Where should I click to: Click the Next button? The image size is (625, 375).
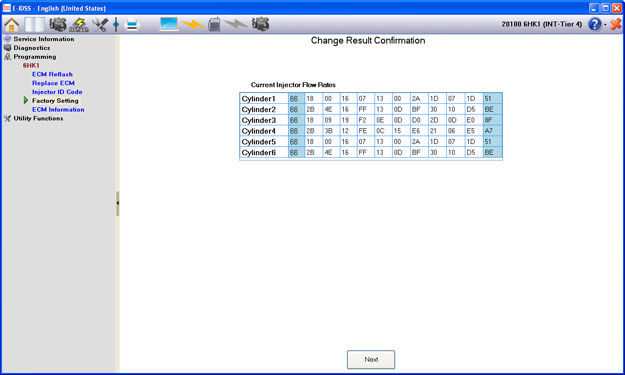click(371, 359)
